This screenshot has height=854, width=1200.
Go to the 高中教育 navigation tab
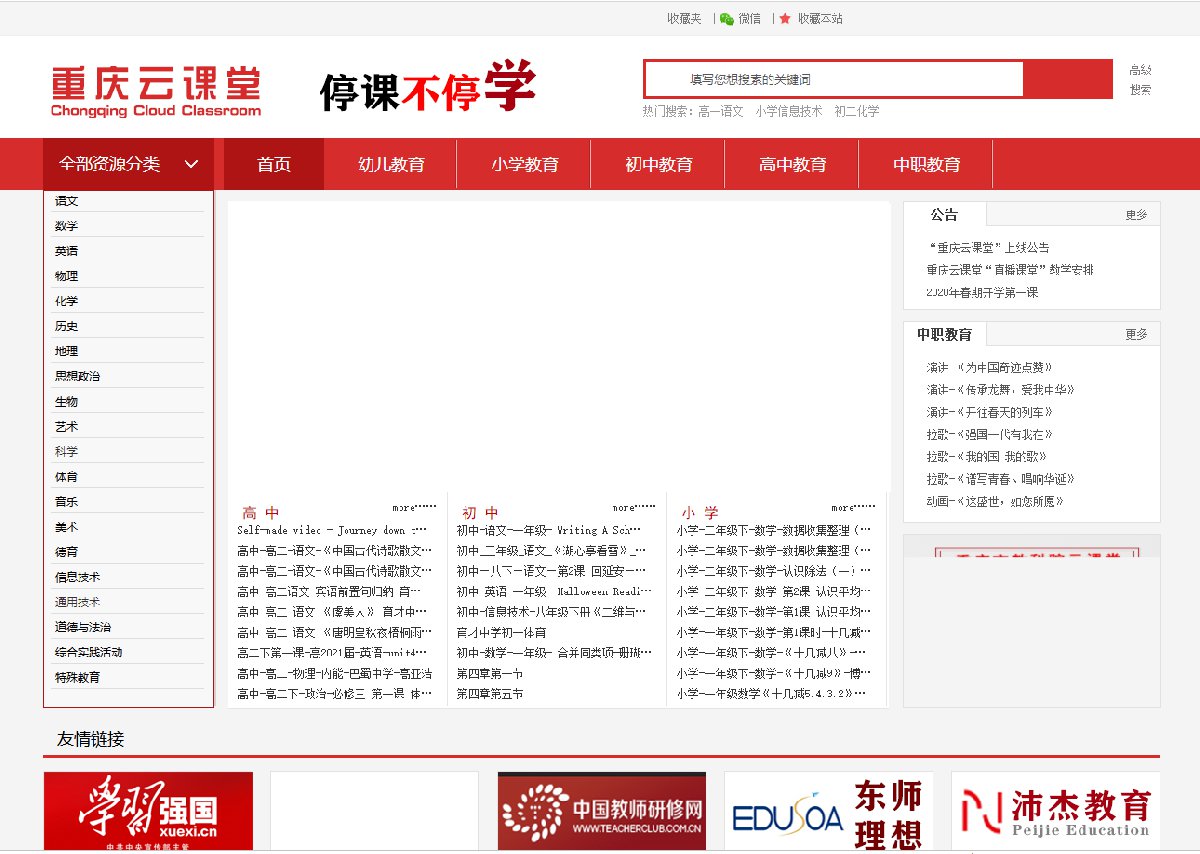792,165
